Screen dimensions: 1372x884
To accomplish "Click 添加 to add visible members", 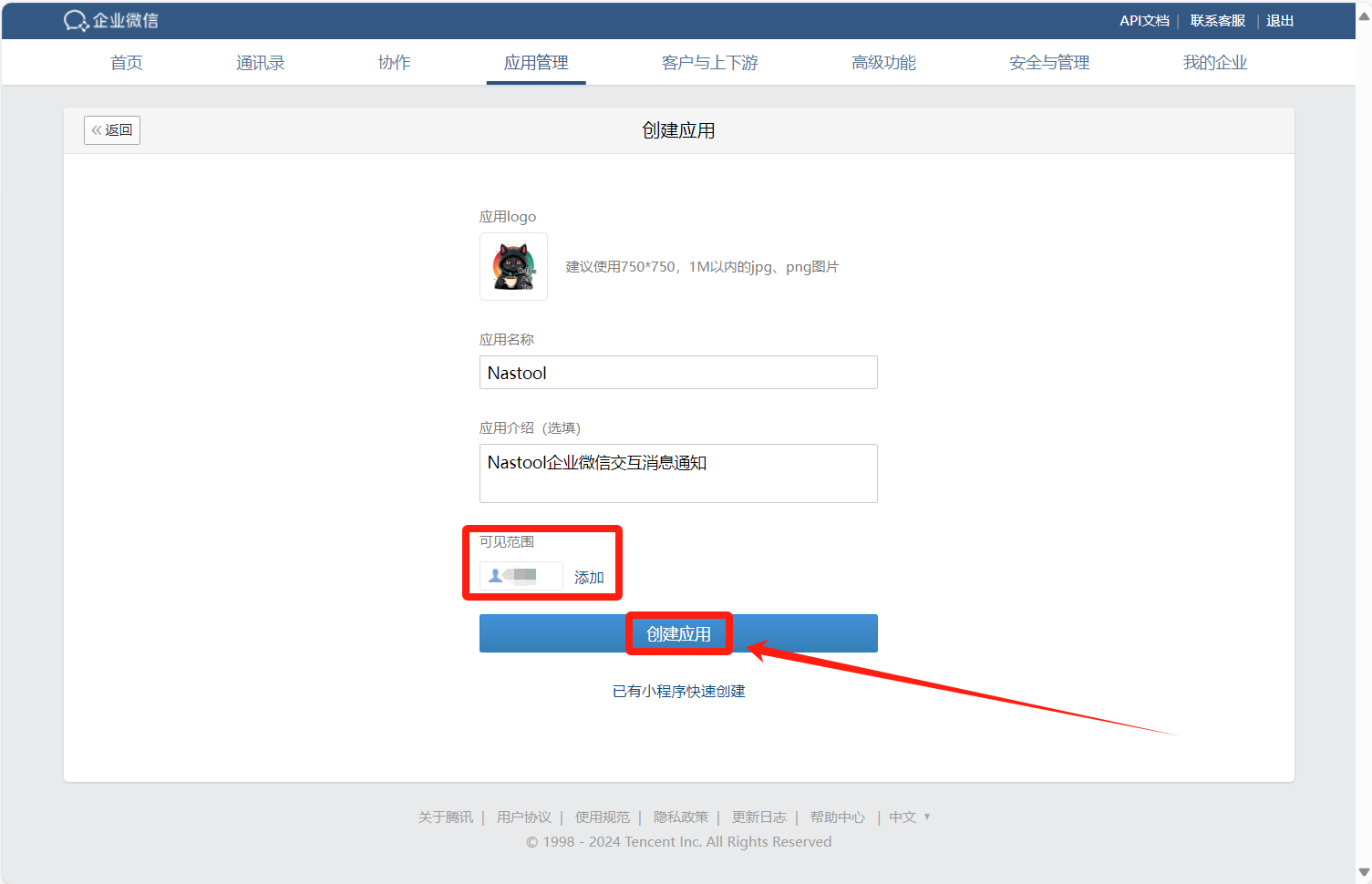I will click(589, 578).
